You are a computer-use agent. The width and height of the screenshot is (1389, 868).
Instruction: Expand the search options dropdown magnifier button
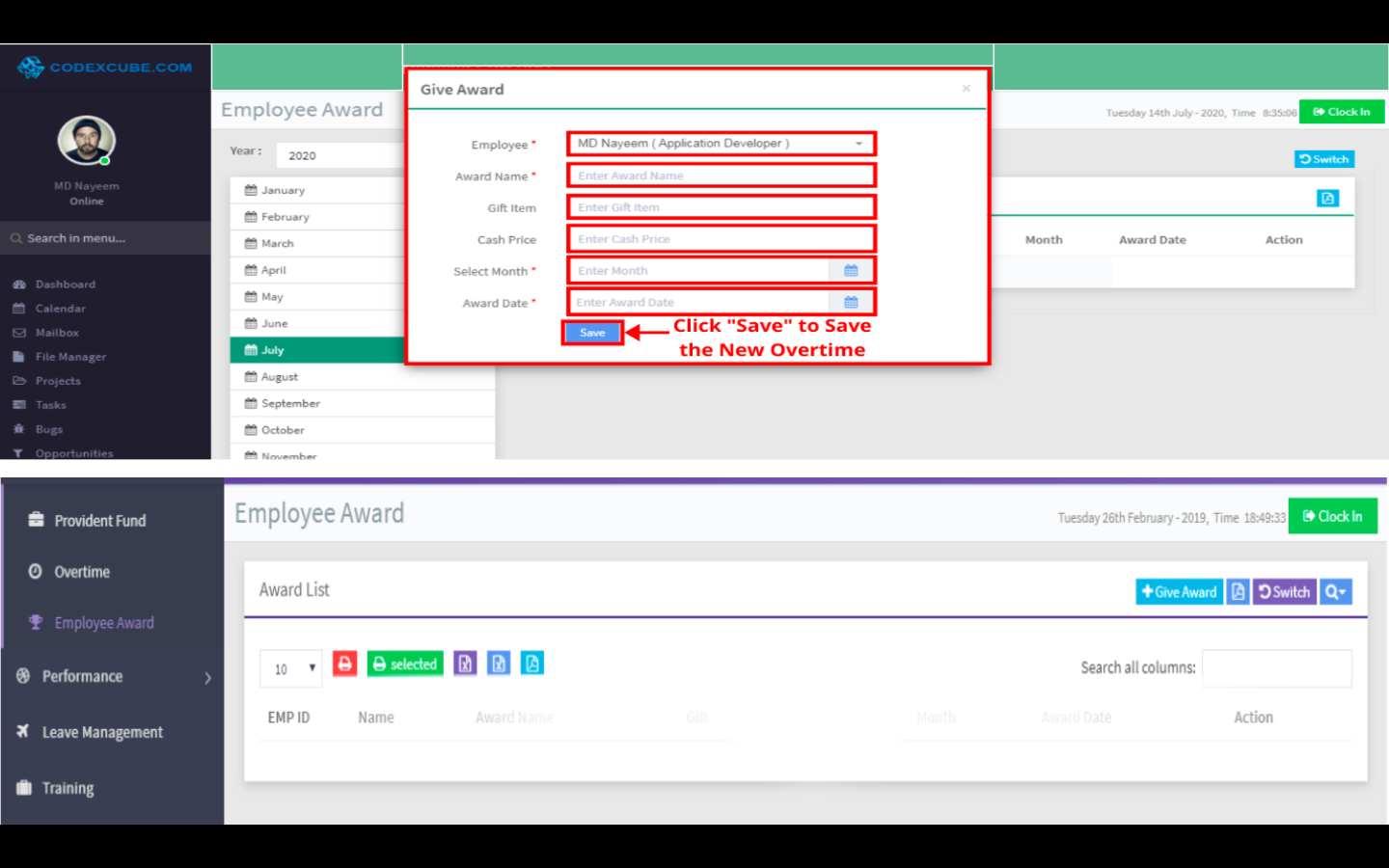pos(1335,592)
